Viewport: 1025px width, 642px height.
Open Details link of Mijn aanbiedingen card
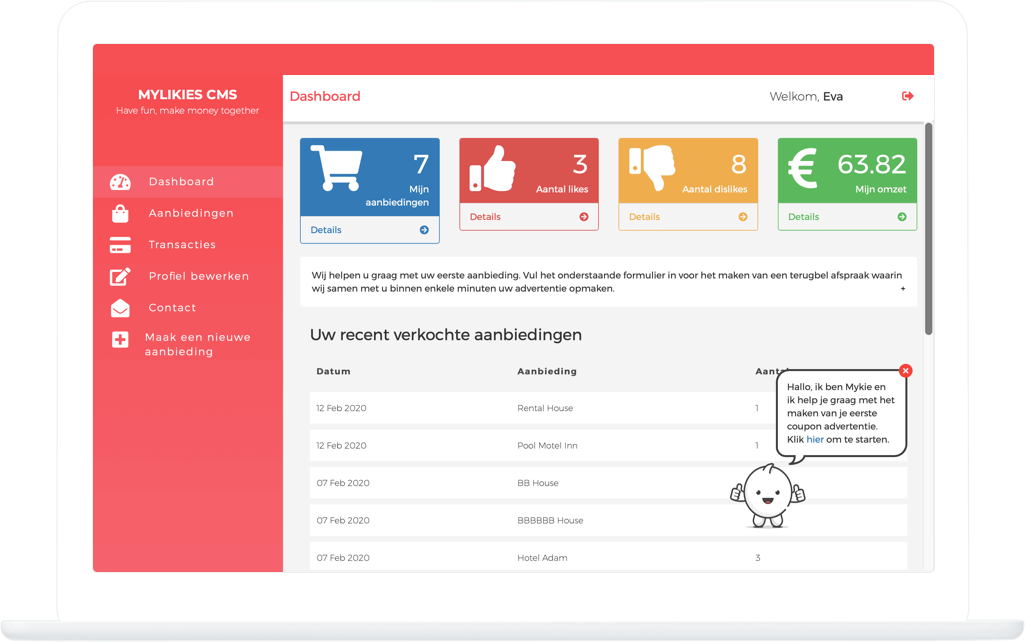click(x=326, y=230)
